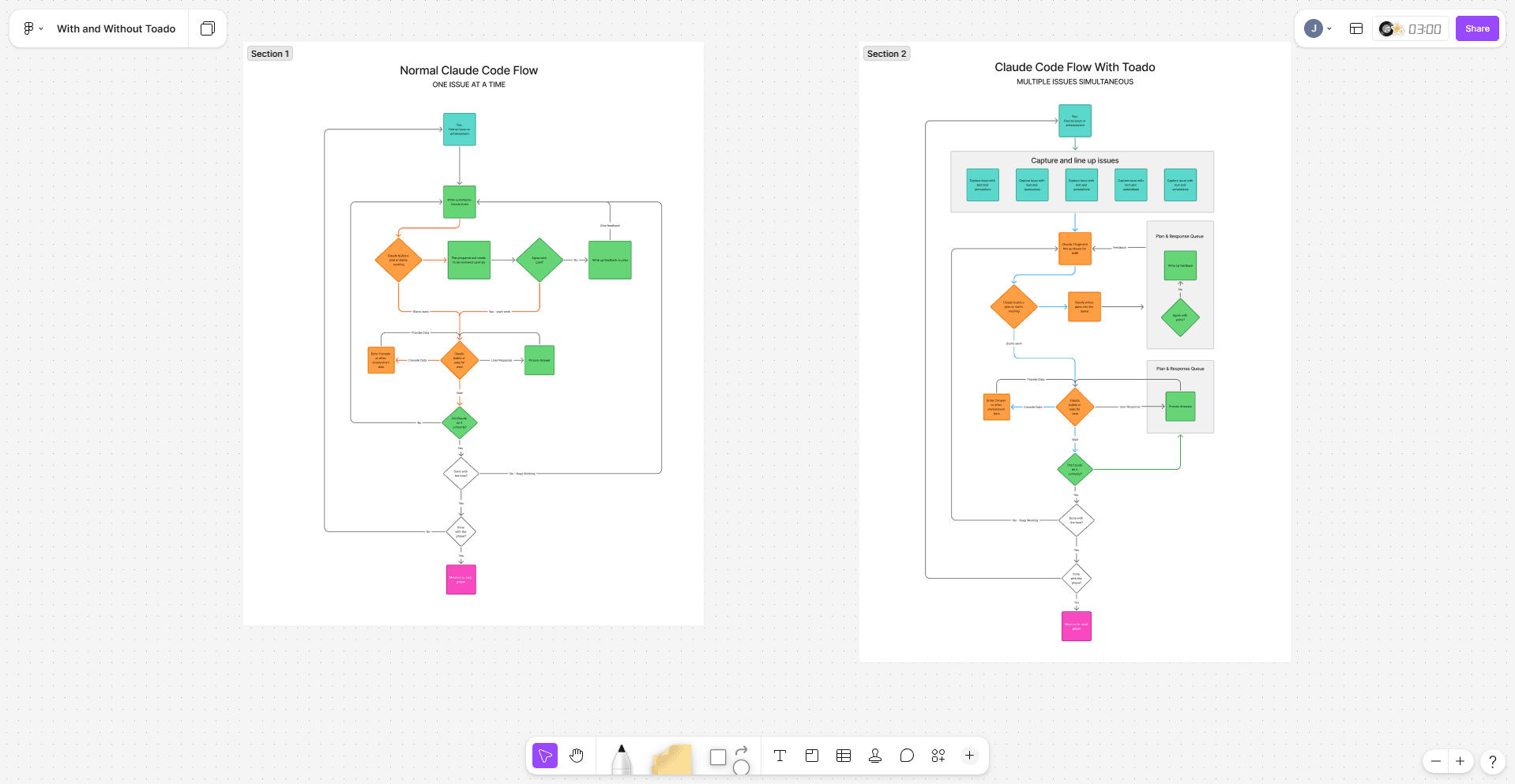Click Yes - start work connector label

tap(499, 312)
